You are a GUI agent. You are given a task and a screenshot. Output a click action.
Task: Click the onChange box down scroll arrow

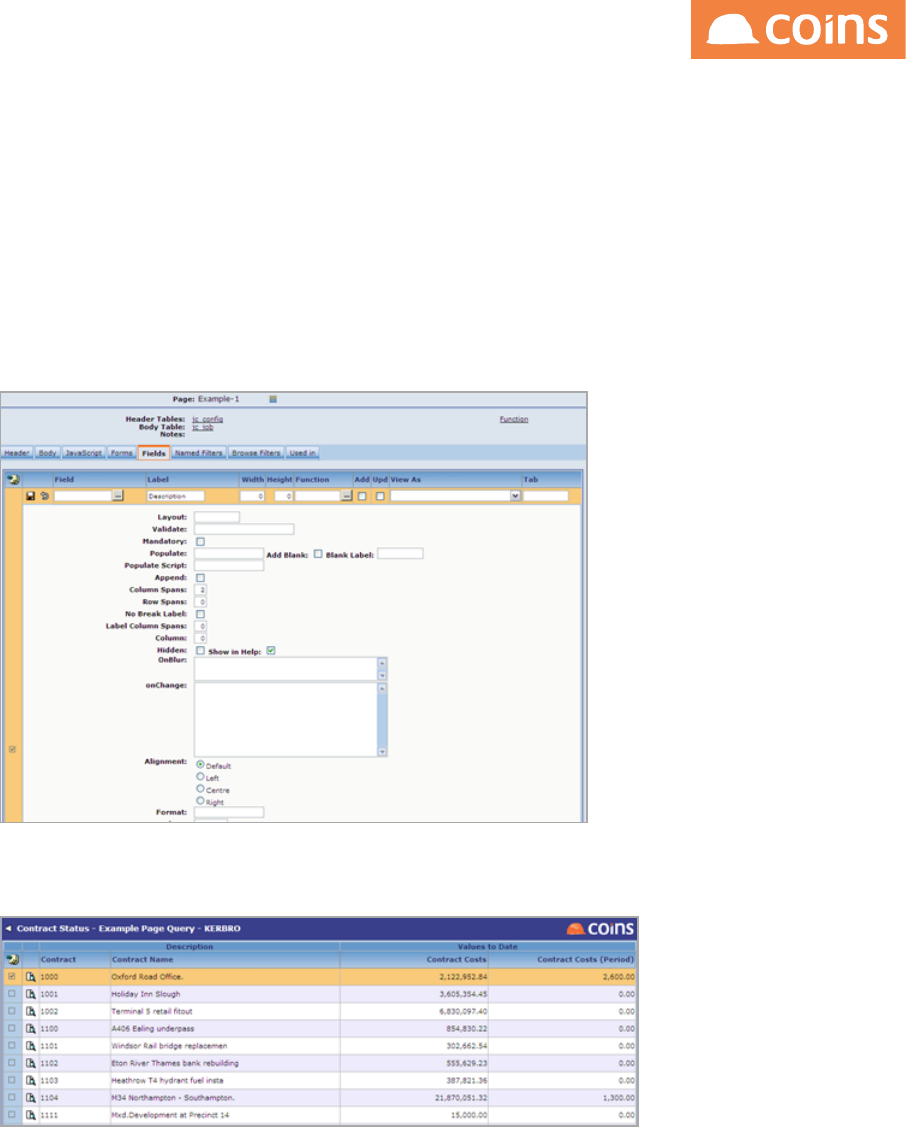pyautogui.click(x=382, y=751)
